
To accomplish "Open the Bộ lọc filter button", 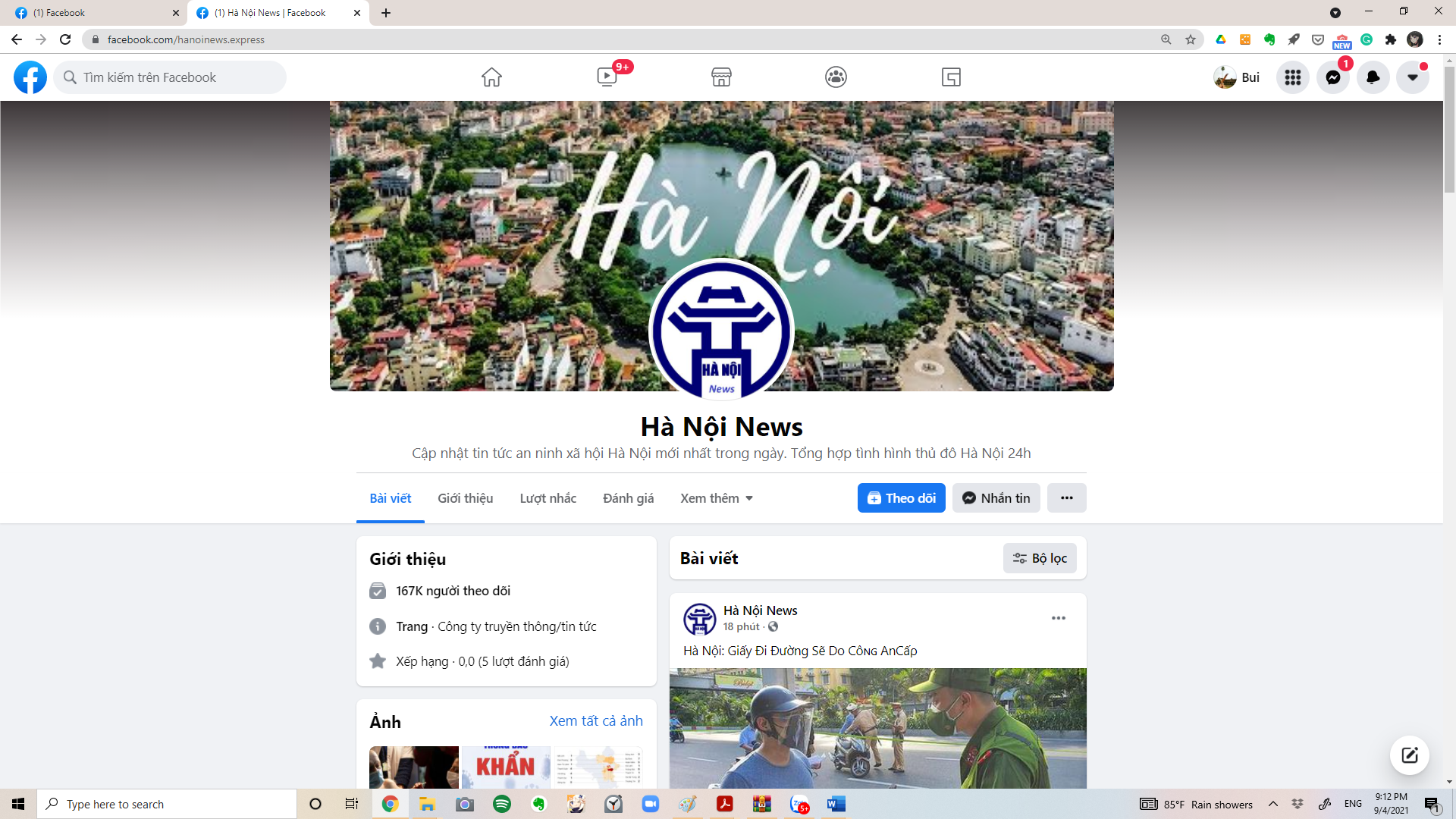I will (1040, 558).
